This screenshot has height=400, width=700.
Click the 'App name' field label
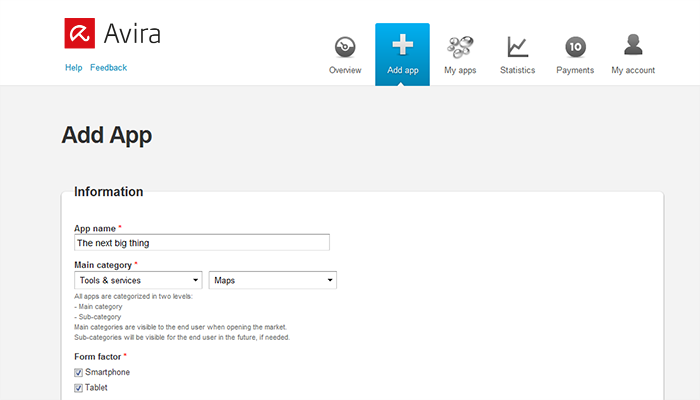(x=95, y=229)
